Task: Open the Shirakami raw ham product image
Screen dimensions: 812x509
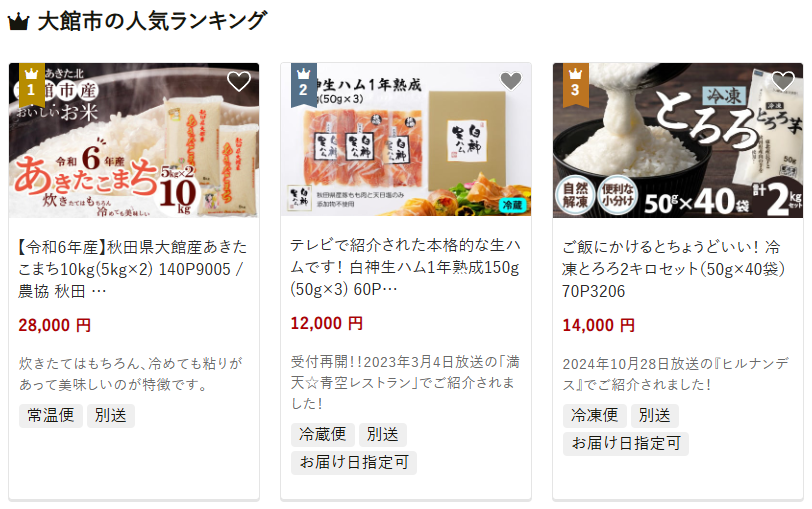Action: point(406,140)
